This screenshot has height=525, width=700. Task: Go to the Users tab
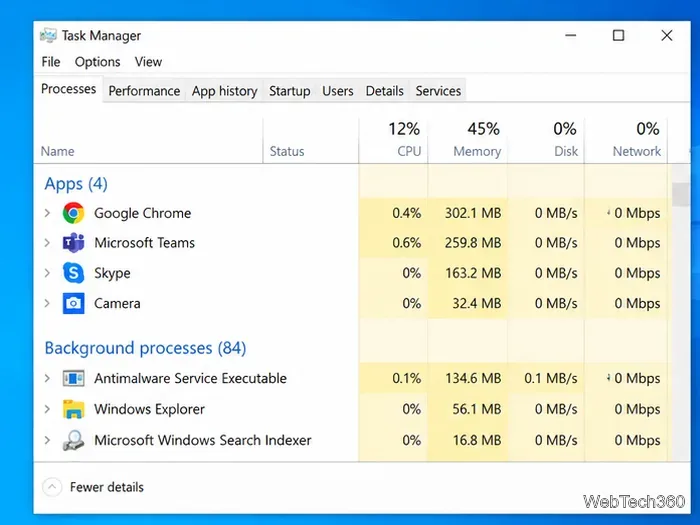click(x=338, y=91)
